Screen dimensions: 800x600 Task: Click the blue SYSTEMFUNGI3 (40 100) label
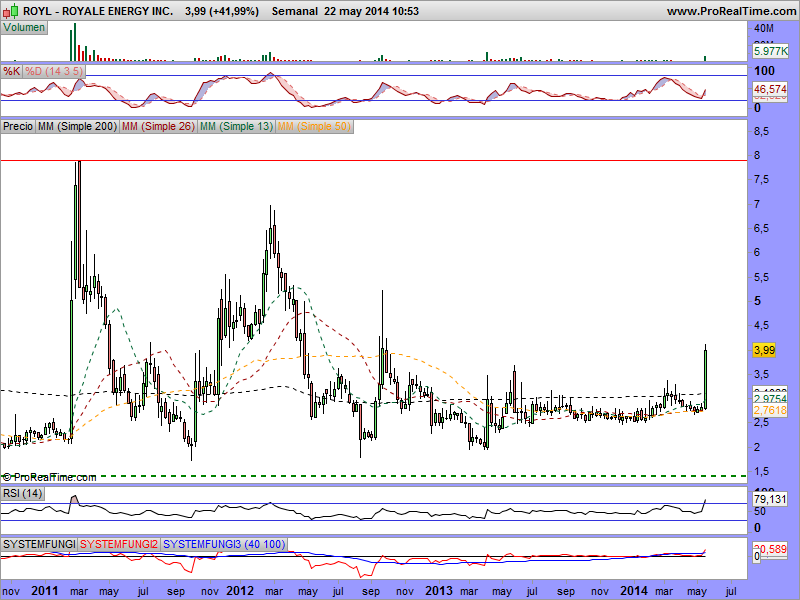(x=224, y=544)
